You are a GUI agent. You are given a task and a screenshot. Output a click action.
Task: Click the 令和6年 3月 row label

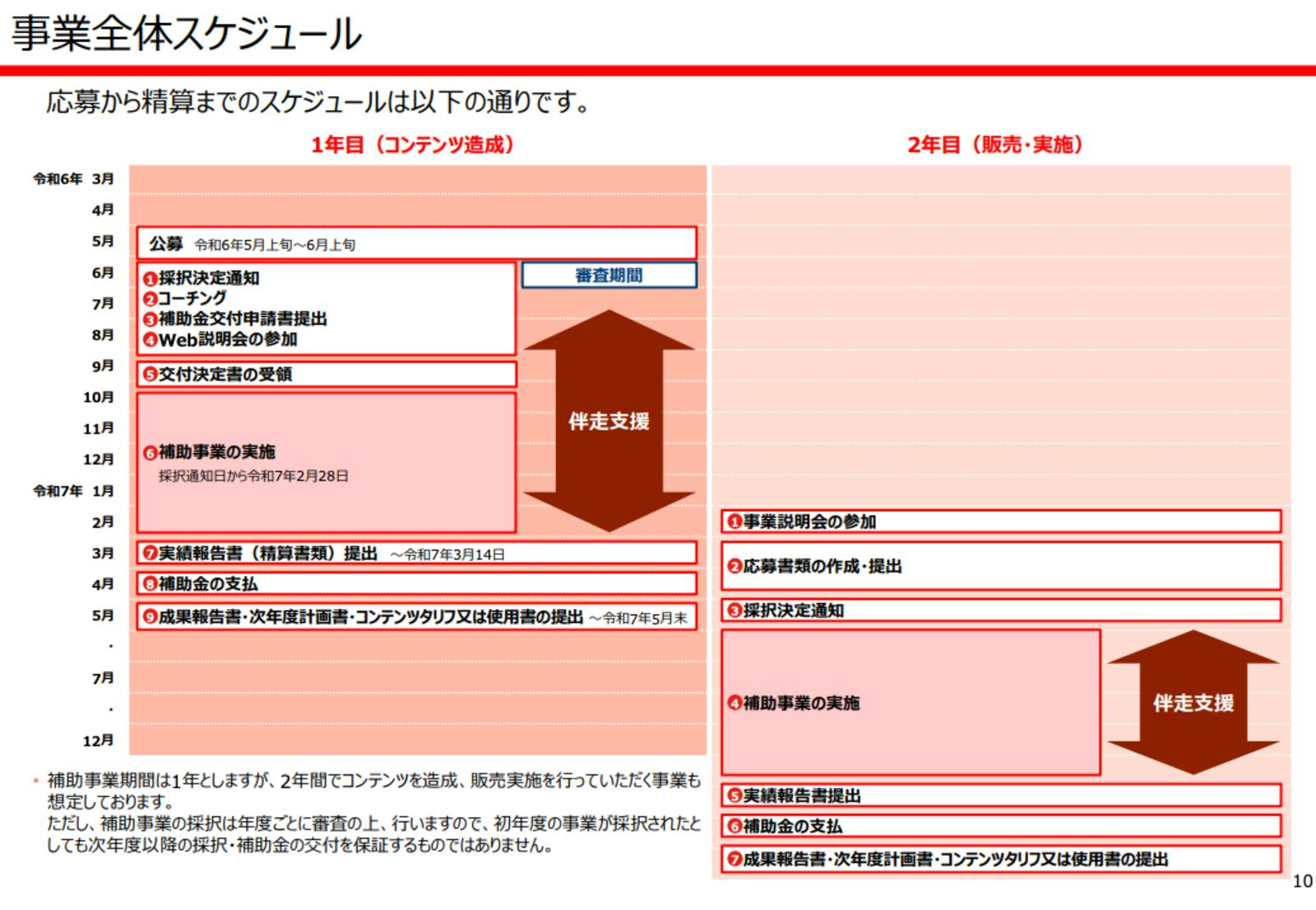tap(73, 179)
